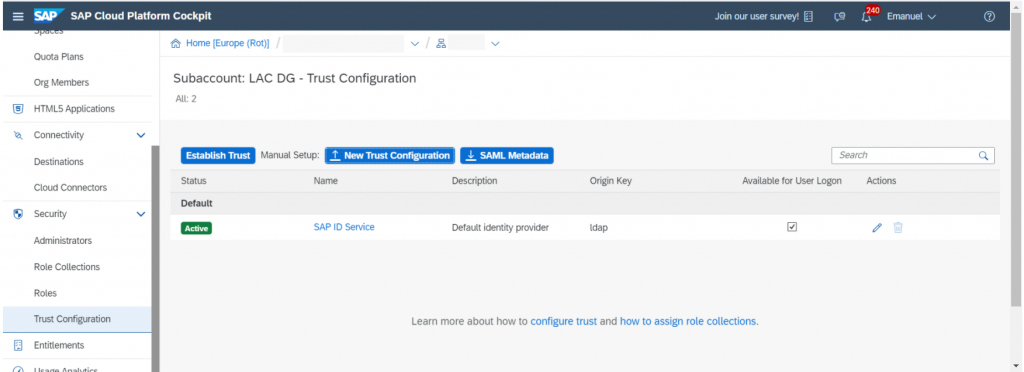The image size is (1024, 372).
Task: Open the SAP ID Service link
Action: point(344,227)
